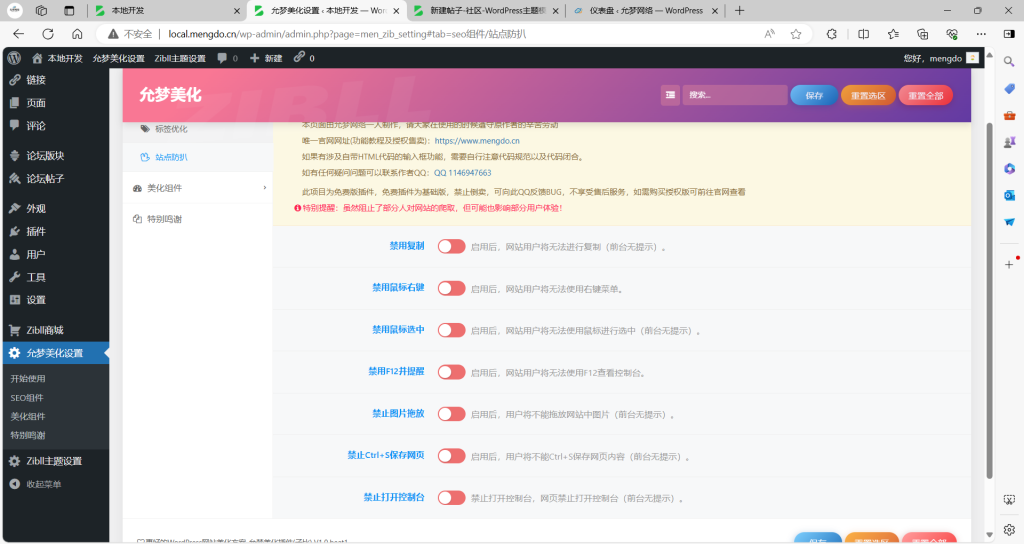
Task: Open 本地开发 home link in admin bar
Action: tap(57, 58)
